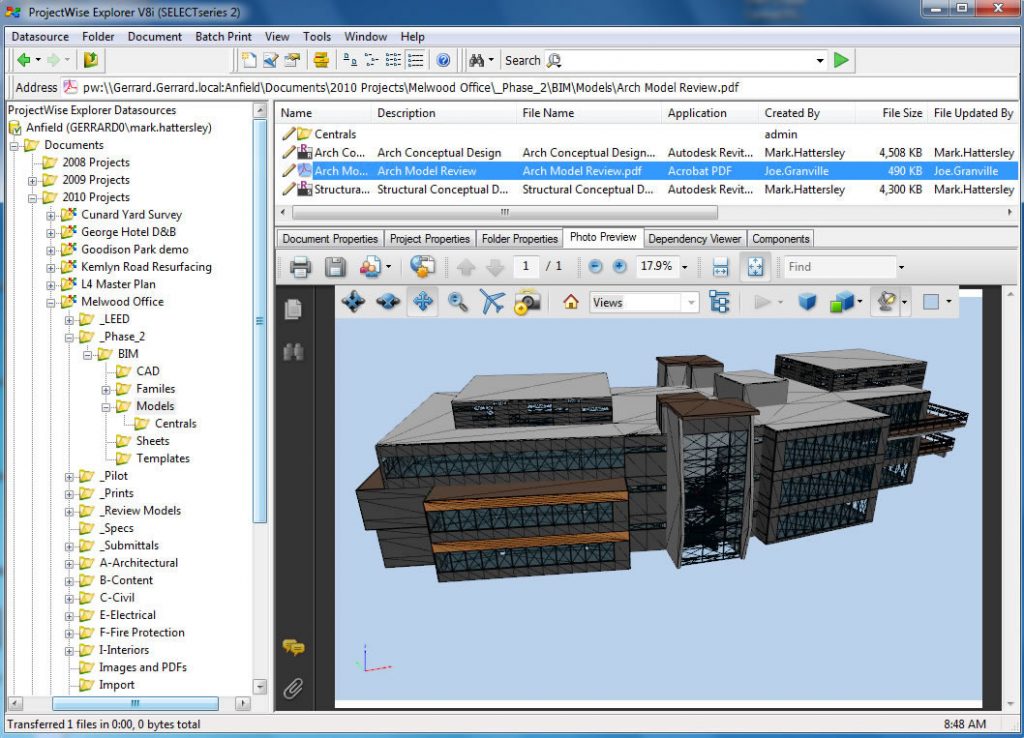
Task: Select the Pan tool in the 3D toolbar
Action: 421,301
